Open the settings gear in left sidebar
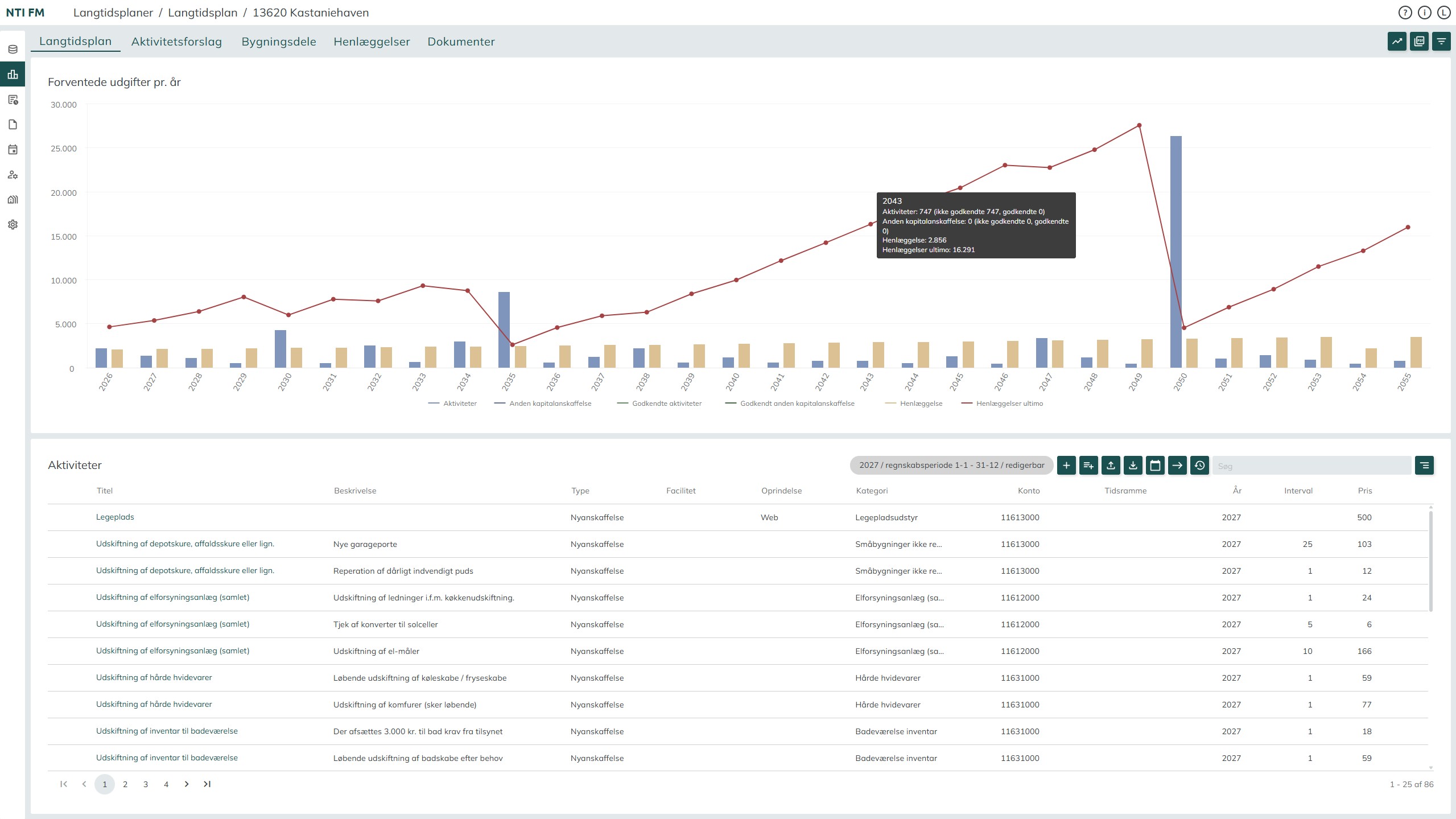The height and width of the screenshot is (819, 1456). pos(13,225)
